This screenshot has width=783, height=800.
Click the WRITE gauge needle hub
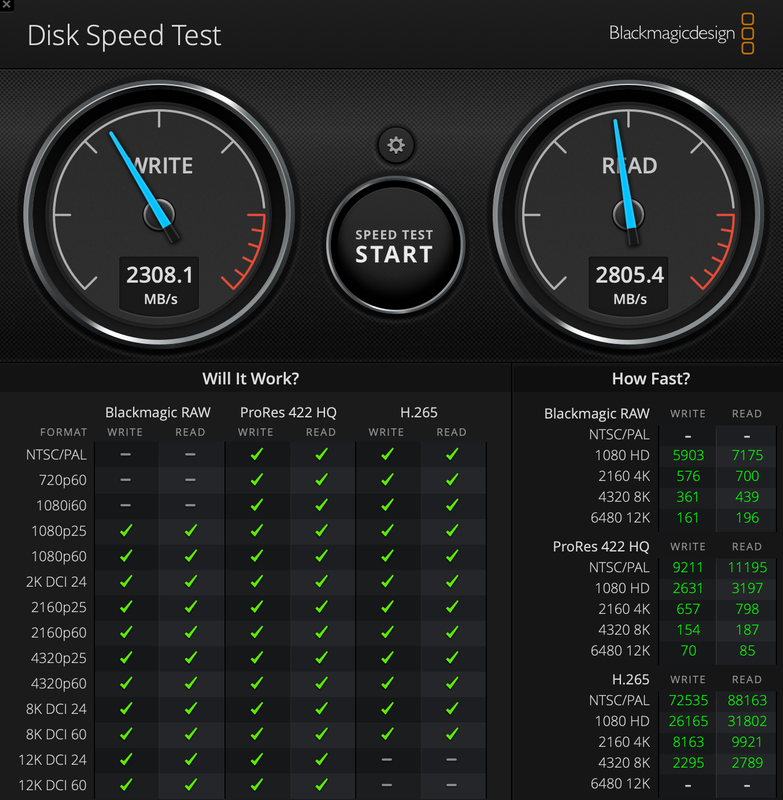coord(159,214)
